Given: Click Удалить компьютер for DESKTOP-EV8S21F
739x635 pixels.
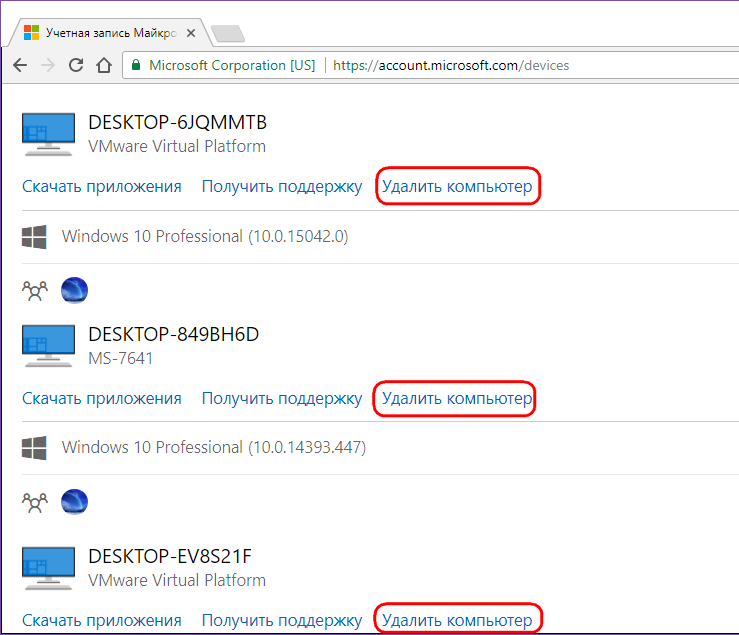Looking at the screenshot, I should click(x=457, y=620).
